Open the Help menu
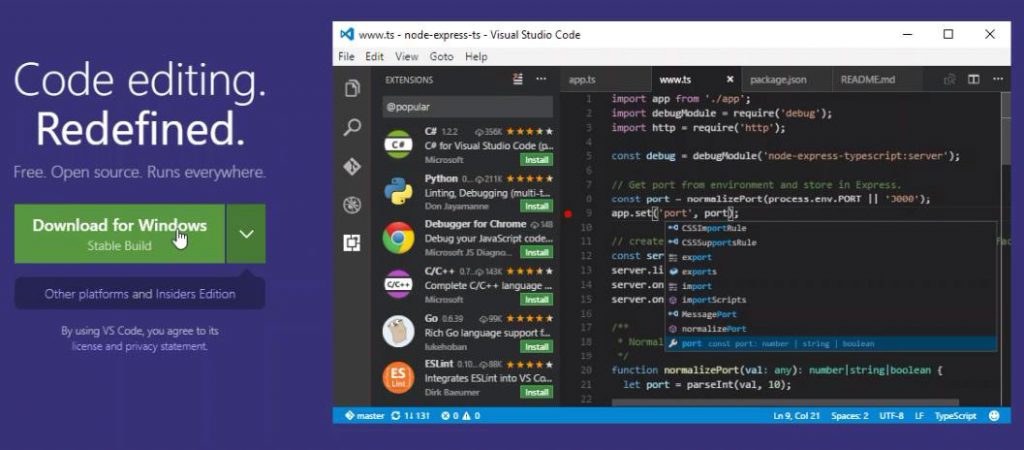The image size is (1024, 450). [476, 57]
